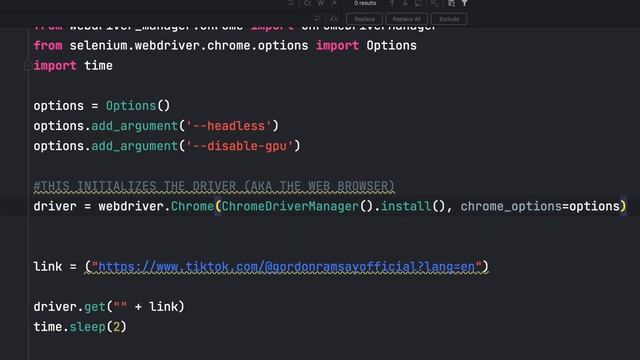This screenshot has height=360, width=640.
Task: Click '--disable-gpu' string argument
Action: (240, 146)
